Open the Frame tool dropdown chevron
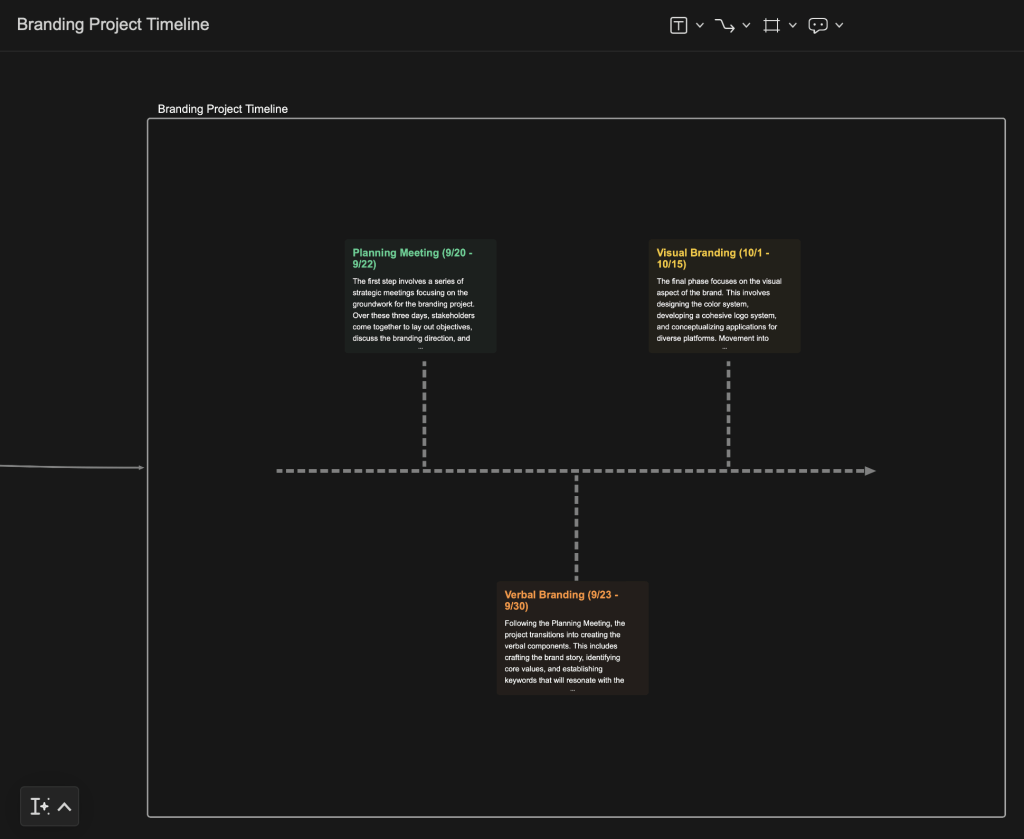The image size is (1024, 839). click(x=793, y=26)
